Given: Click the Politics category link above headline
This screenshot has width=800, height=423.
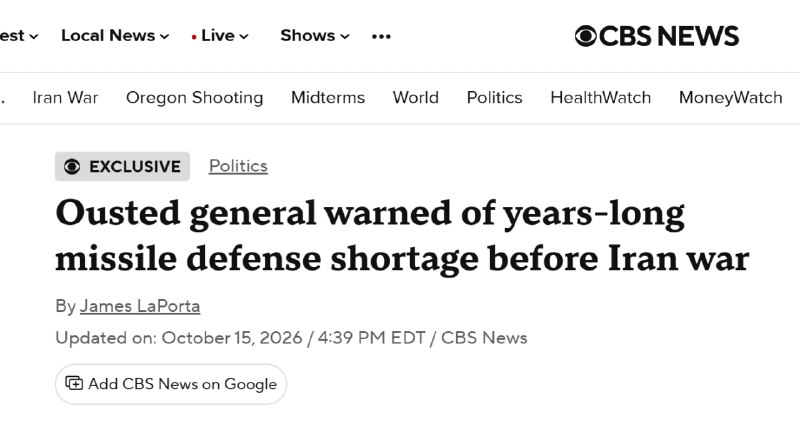Looking at the screenshot, I should point(238,166).
